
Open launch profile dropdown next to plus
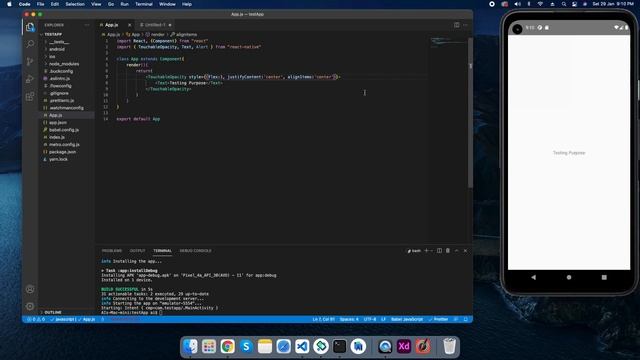click(431, 251)
